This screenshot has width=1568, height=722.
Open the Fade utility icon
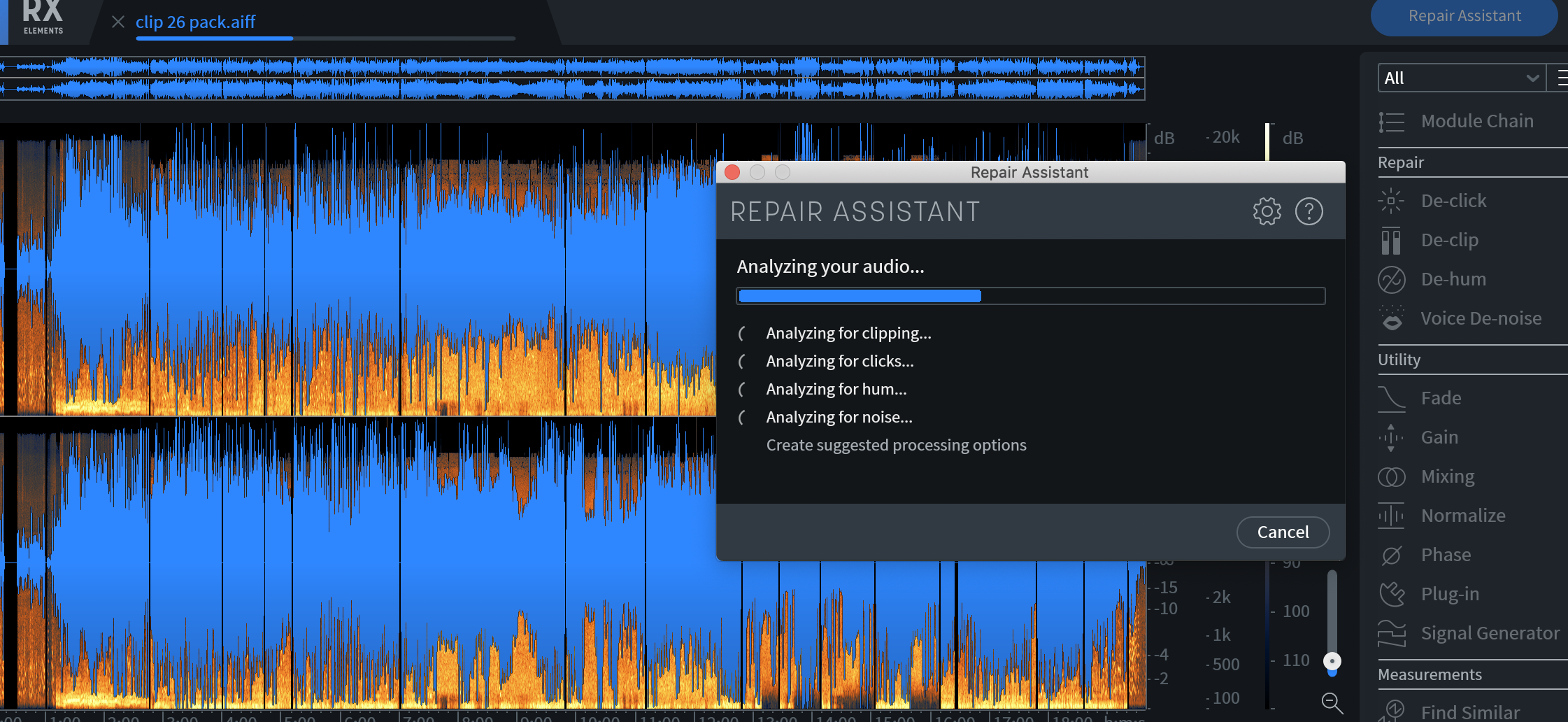click(x=1391, y=398)
